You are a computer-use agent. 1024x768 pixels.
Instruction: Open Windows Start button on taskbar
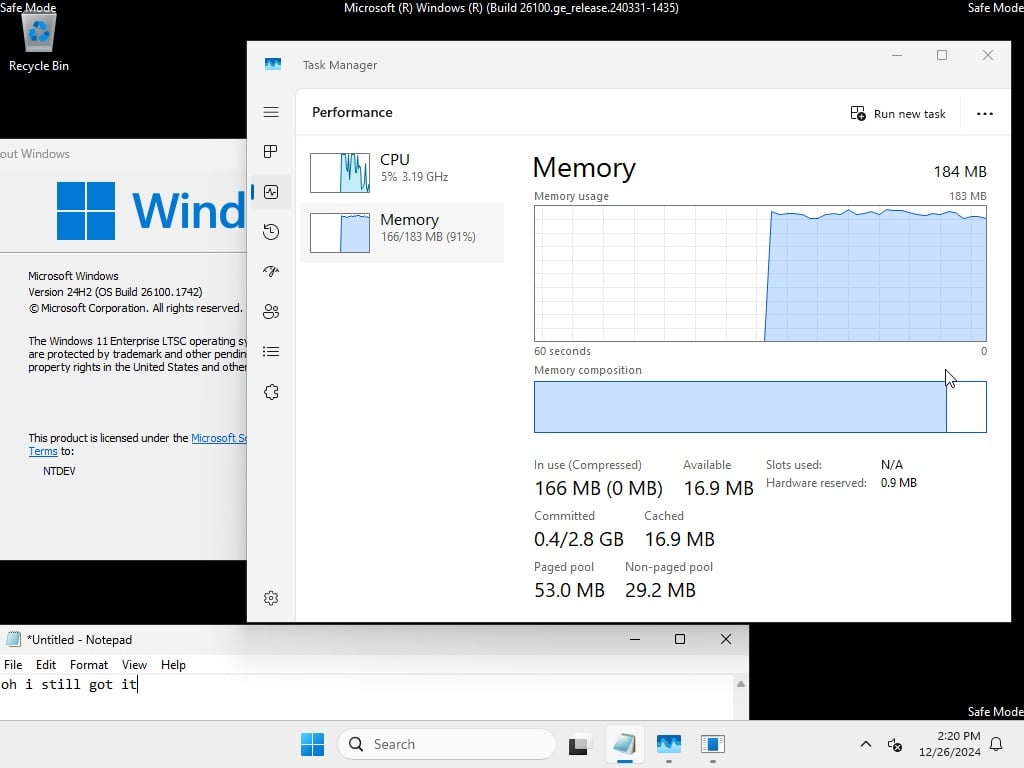pyautogui.click(x=312, y=744)
